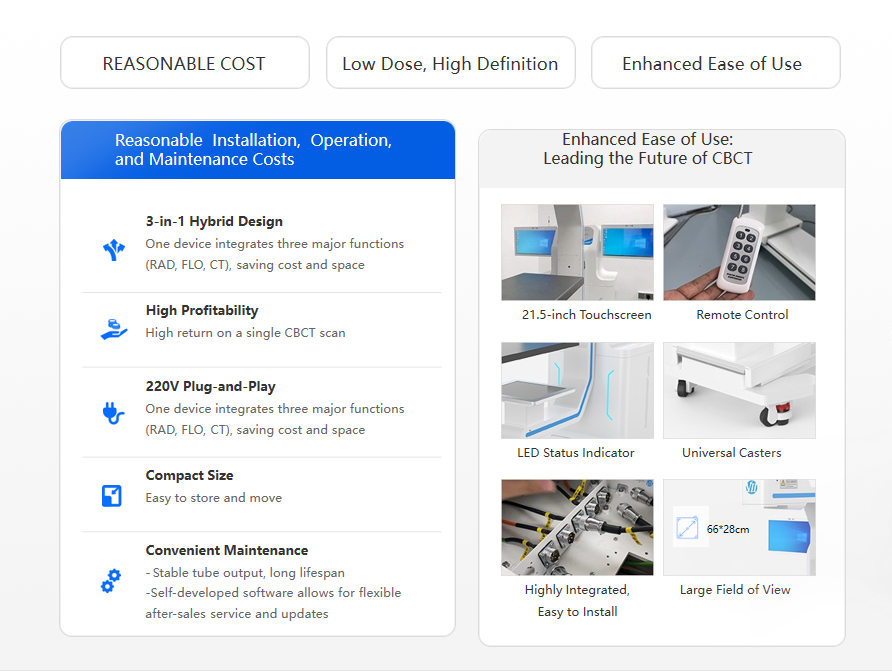Image resolution: width=892 pixels, height=671 pixels.
Task: Click the 'Remote Control' caption
Action: (x=742, y=314)
